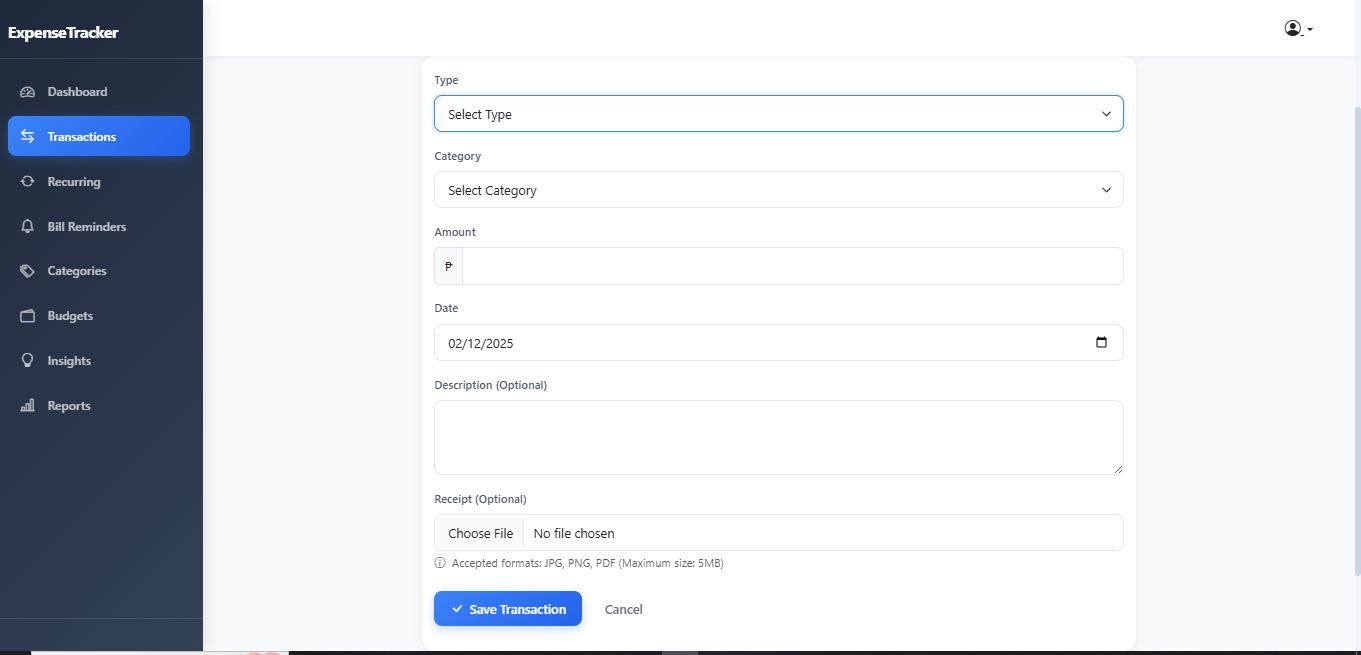Viewport: 1361px width, 655px height.
Task: Click the Save Transaction button
Action: pyautogui.click(x=508, y=609)
